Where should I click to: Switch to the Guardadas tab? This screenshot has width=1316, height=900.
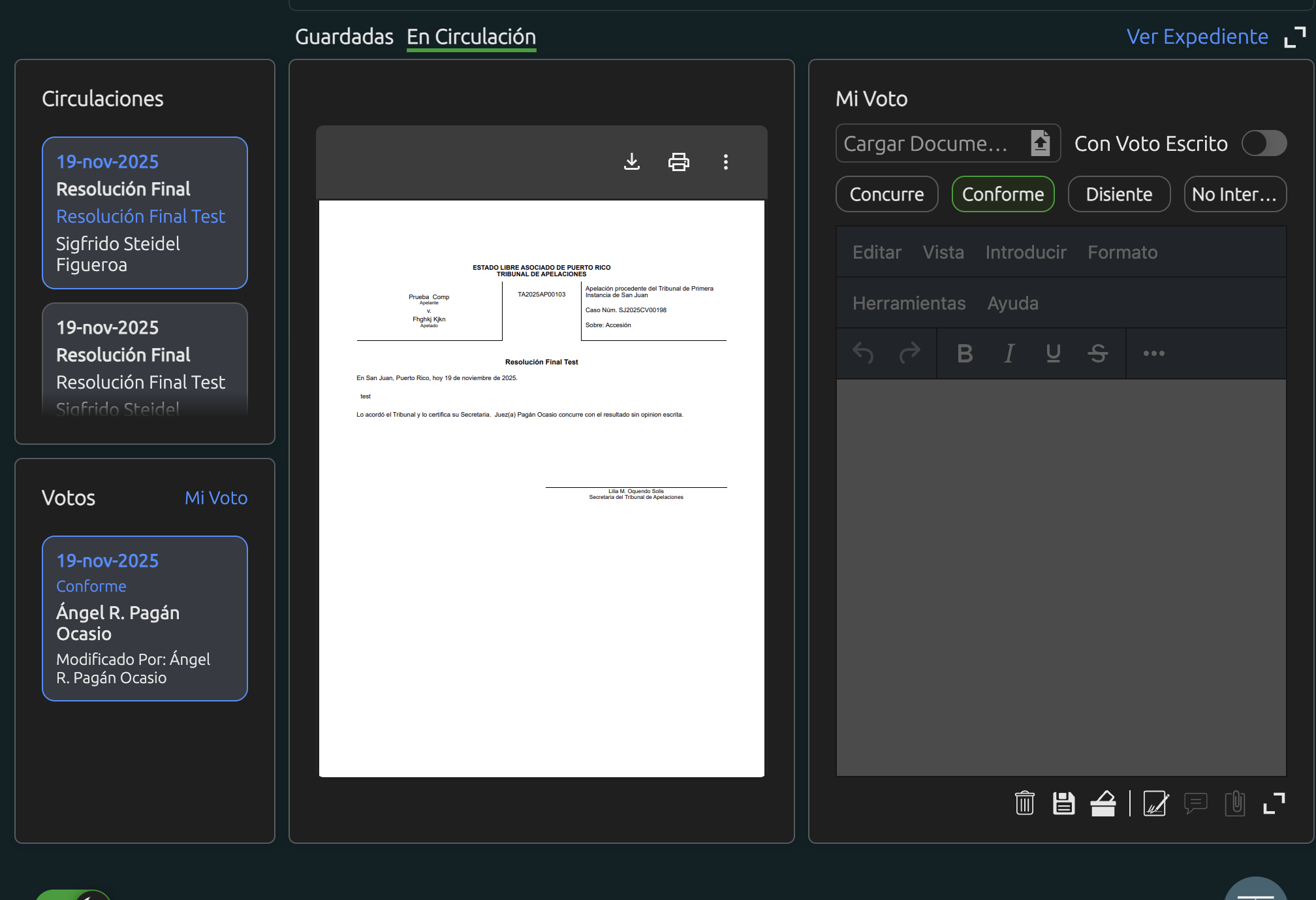[x=344, y=37]
